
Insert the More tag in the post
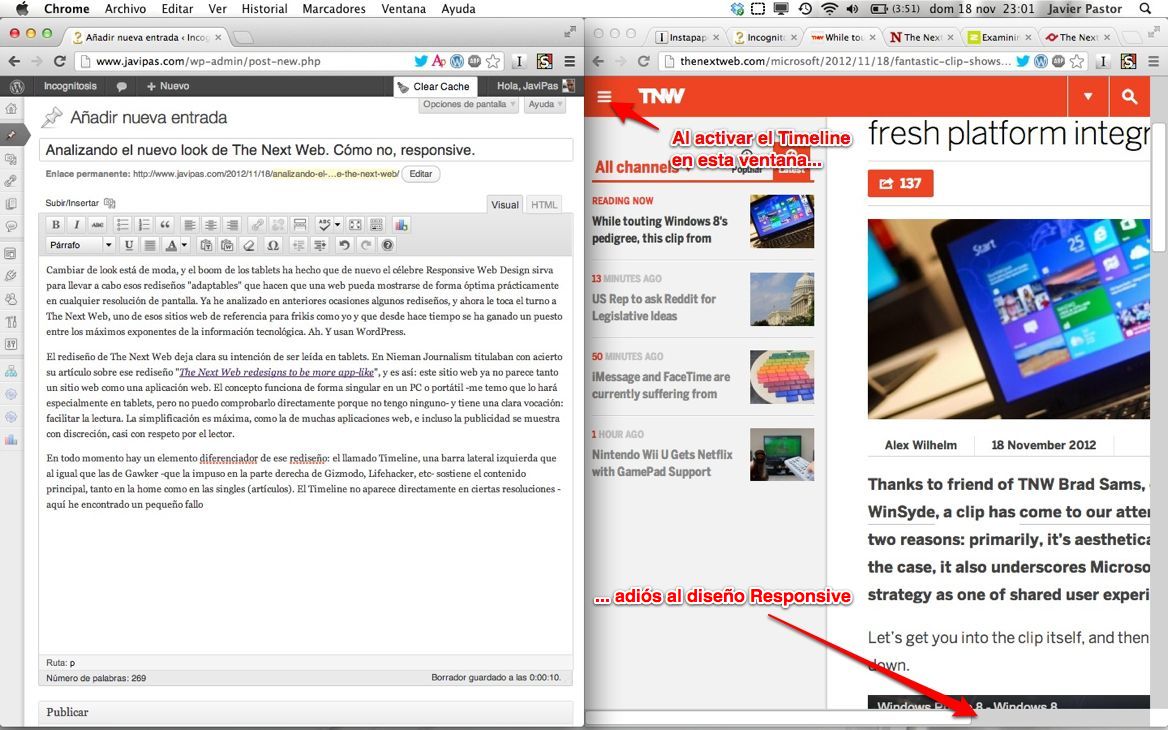(x=299, y=224)
